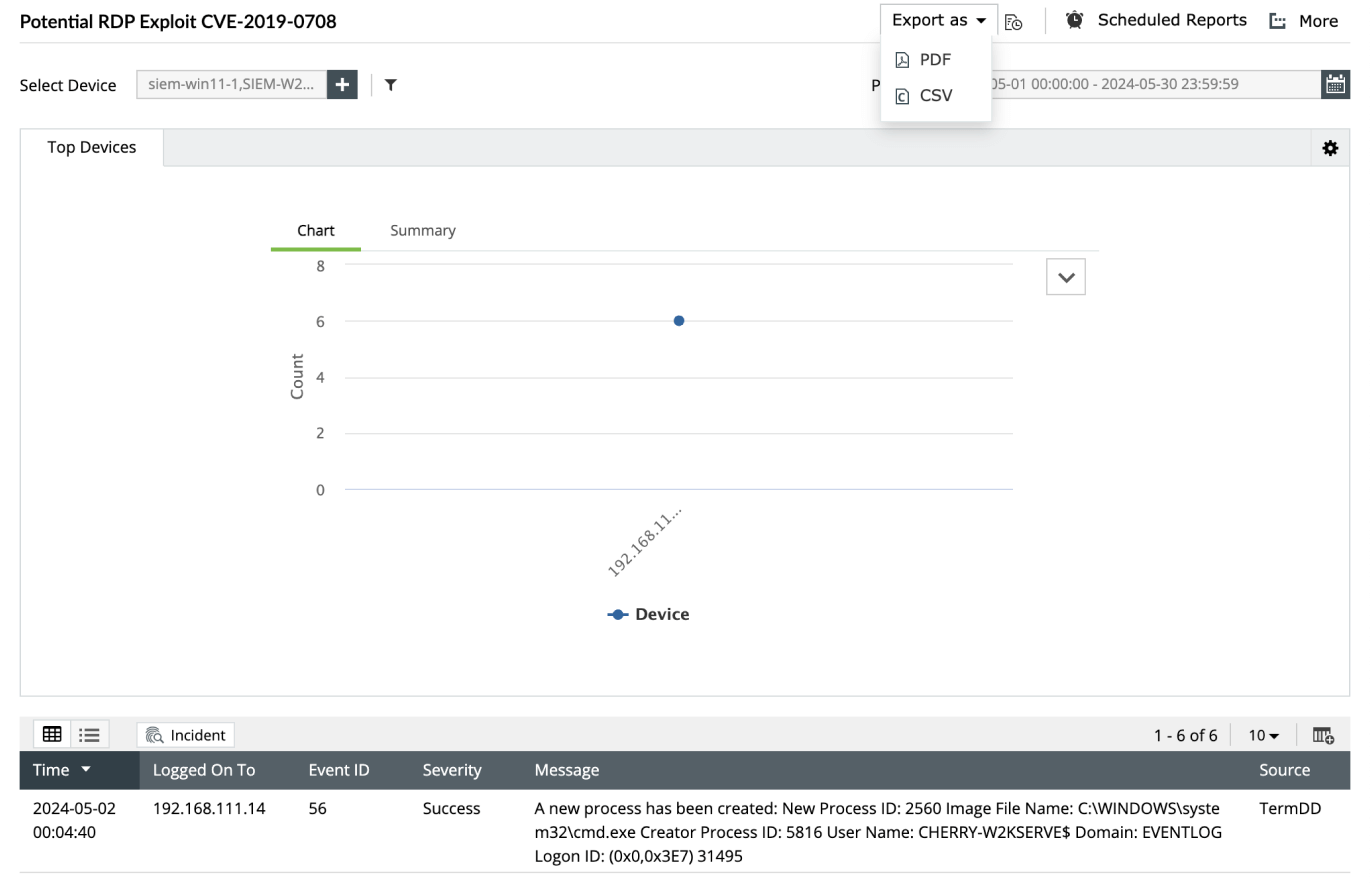Click the date range input field

click(x=1150, y=84)
